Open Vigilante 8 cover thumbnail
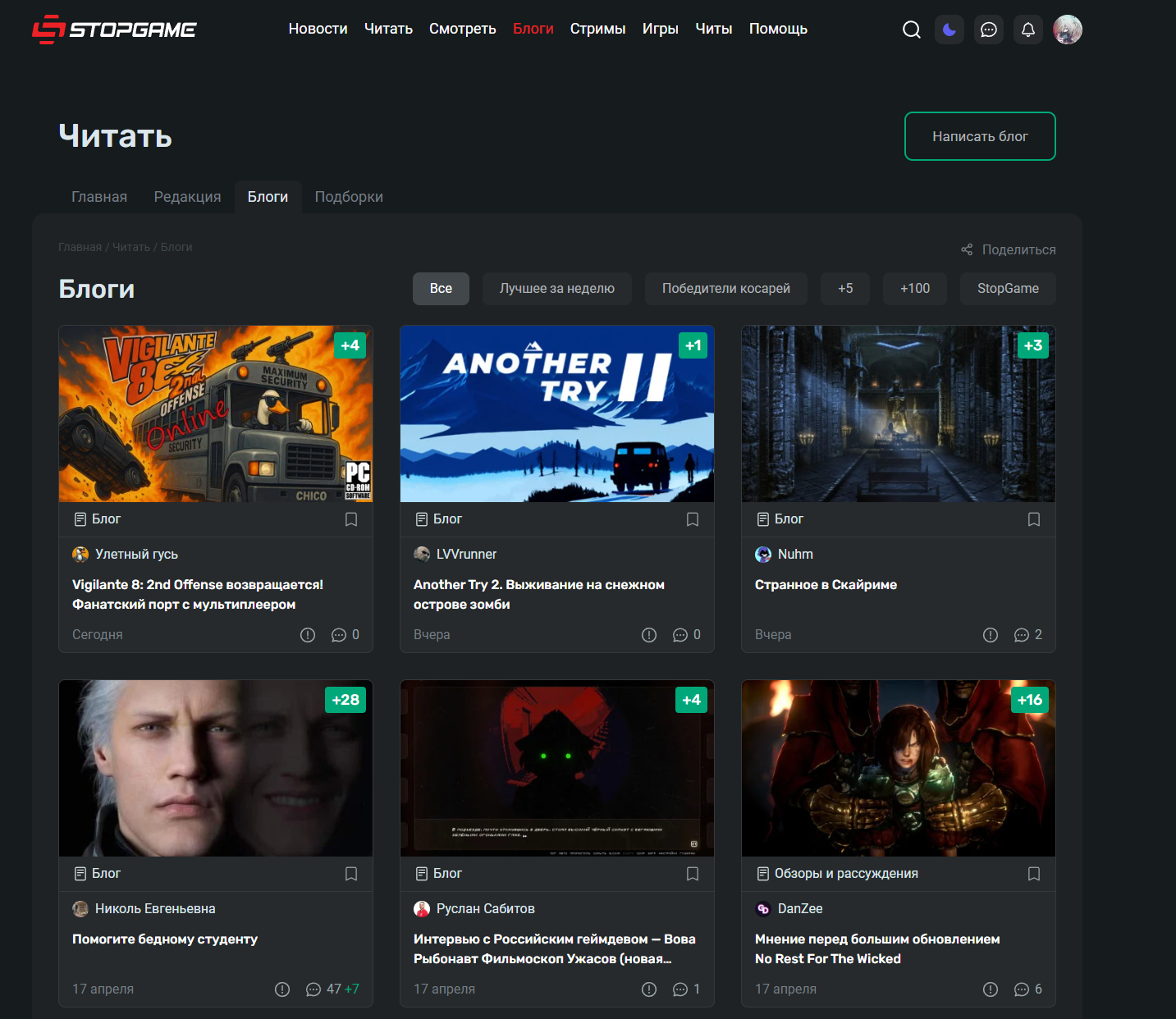Viewport: 1176px width, 1019px height. (216, 414)
